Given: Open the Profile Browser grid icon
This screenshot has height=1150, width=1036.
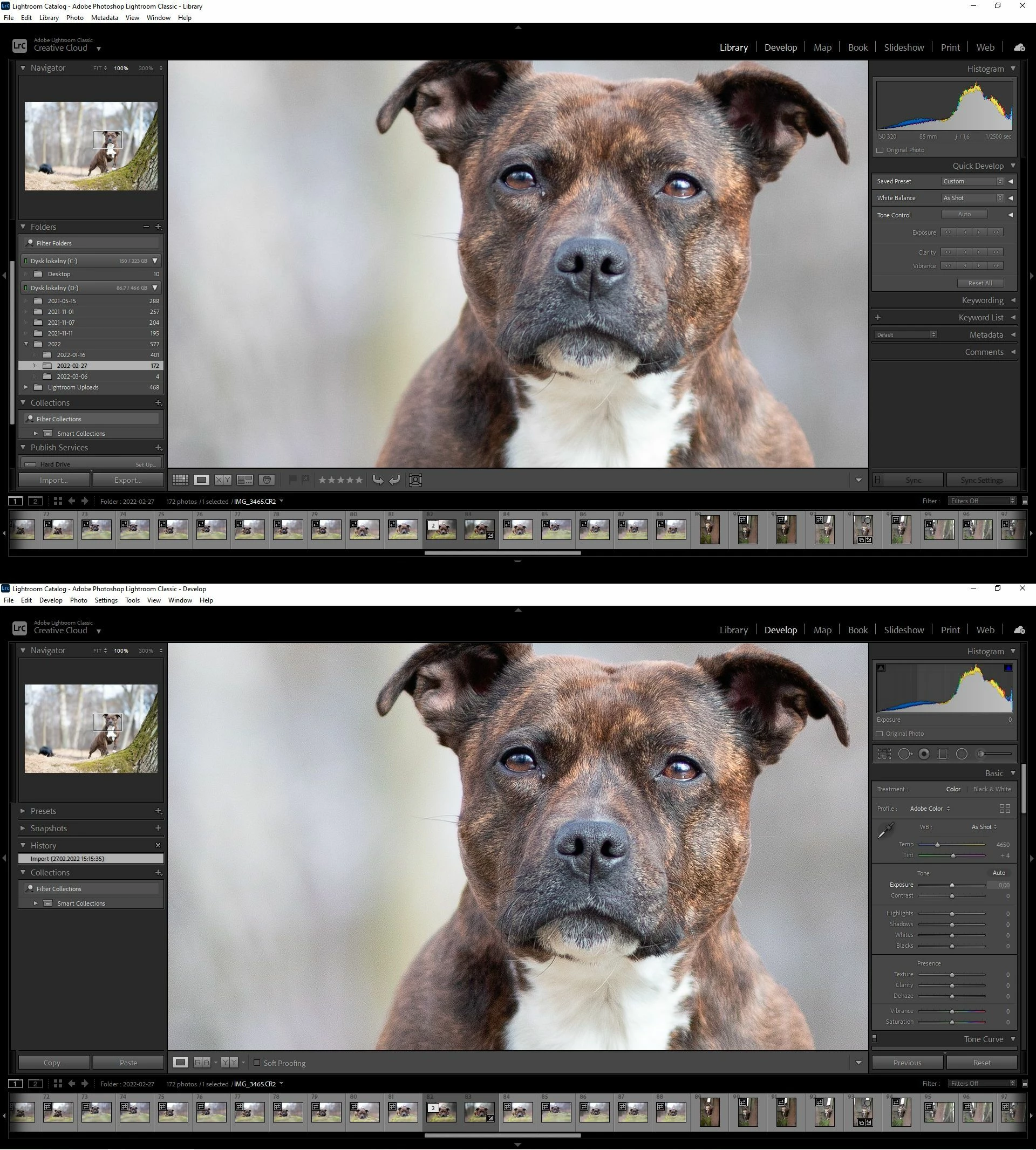Looking at the screenshot, I should coord(1004,809).
